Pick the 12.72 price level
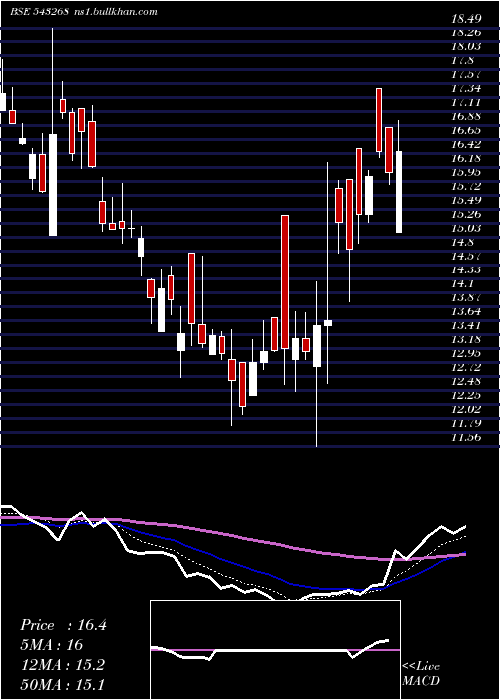 coord(466,367)
